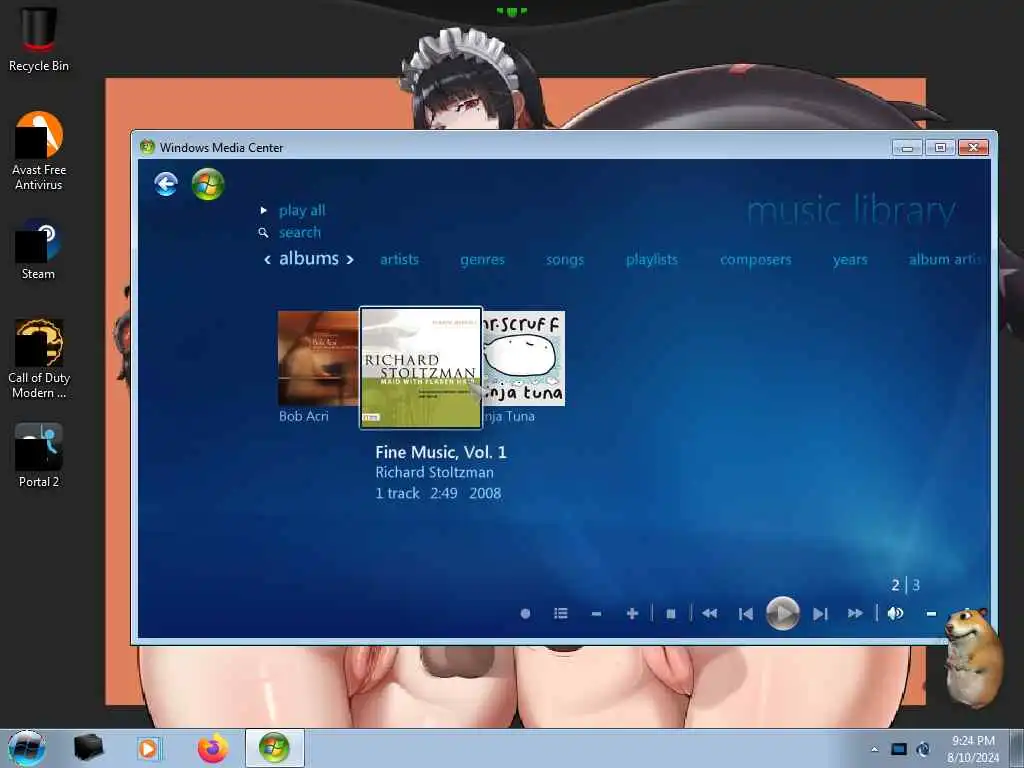The image size is (1024, 768).
Task: Click the 1 track info text
Action: click(x=397, y=493)
